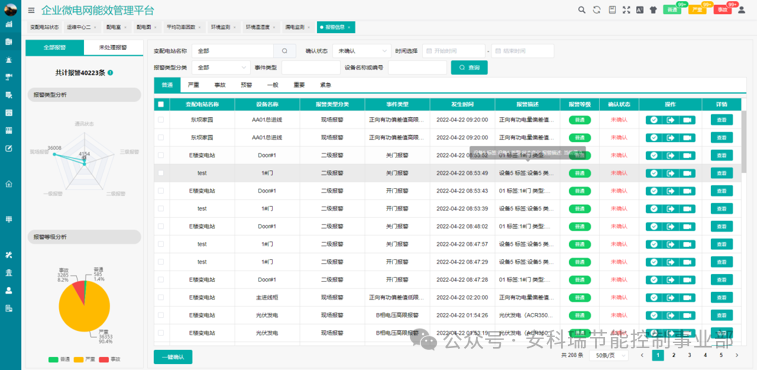Tick checkbox for Door#1 row at 08:48:02

[161, 226]
